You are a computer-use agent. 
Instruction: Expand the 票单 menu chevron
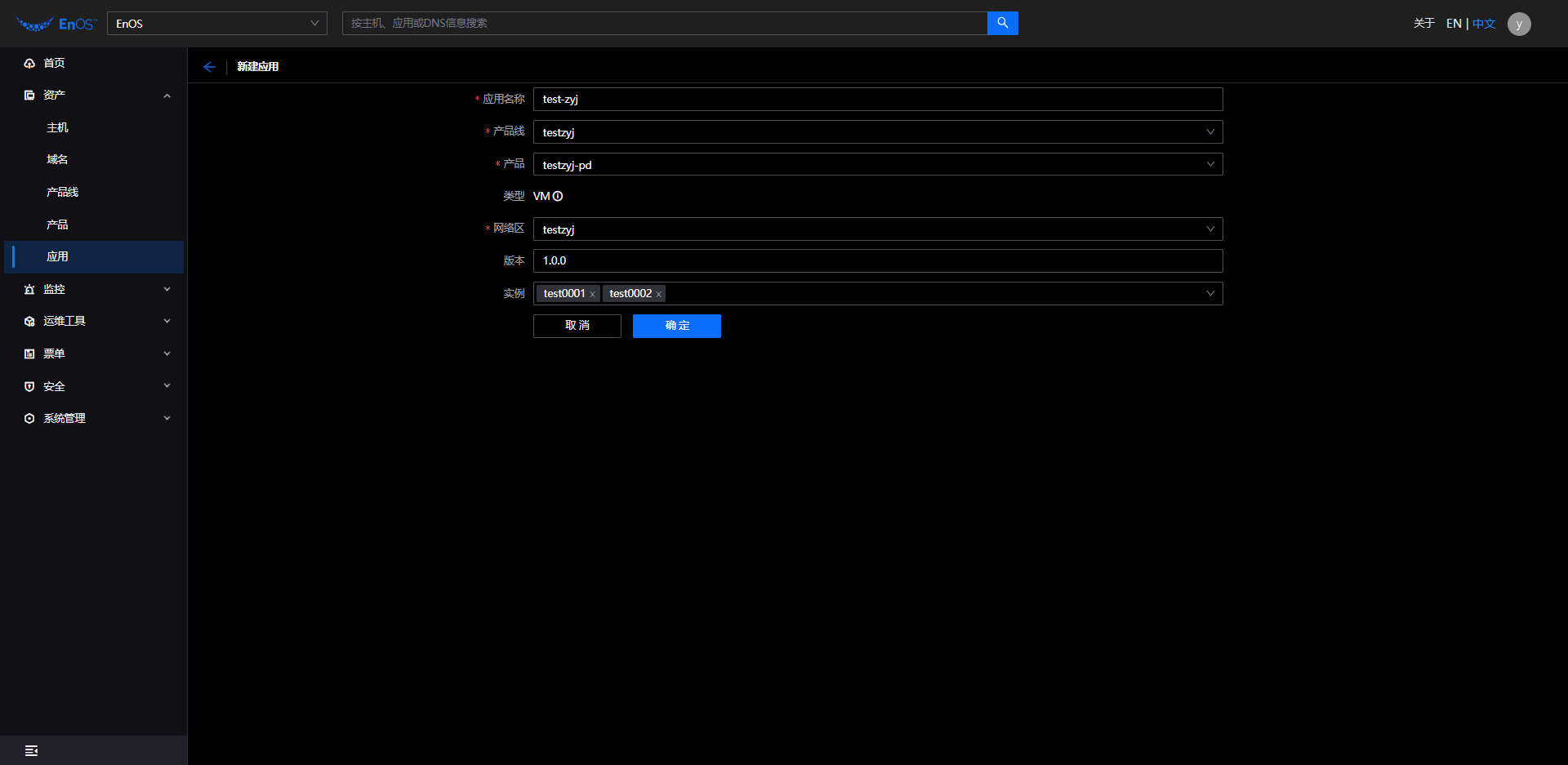[167, 354]
